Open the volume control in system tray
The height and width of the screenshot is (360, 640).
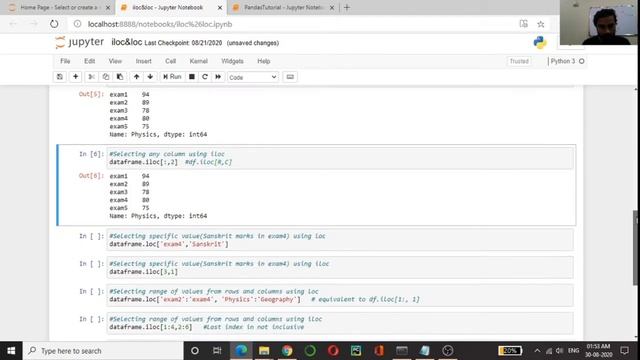point(560,351)
